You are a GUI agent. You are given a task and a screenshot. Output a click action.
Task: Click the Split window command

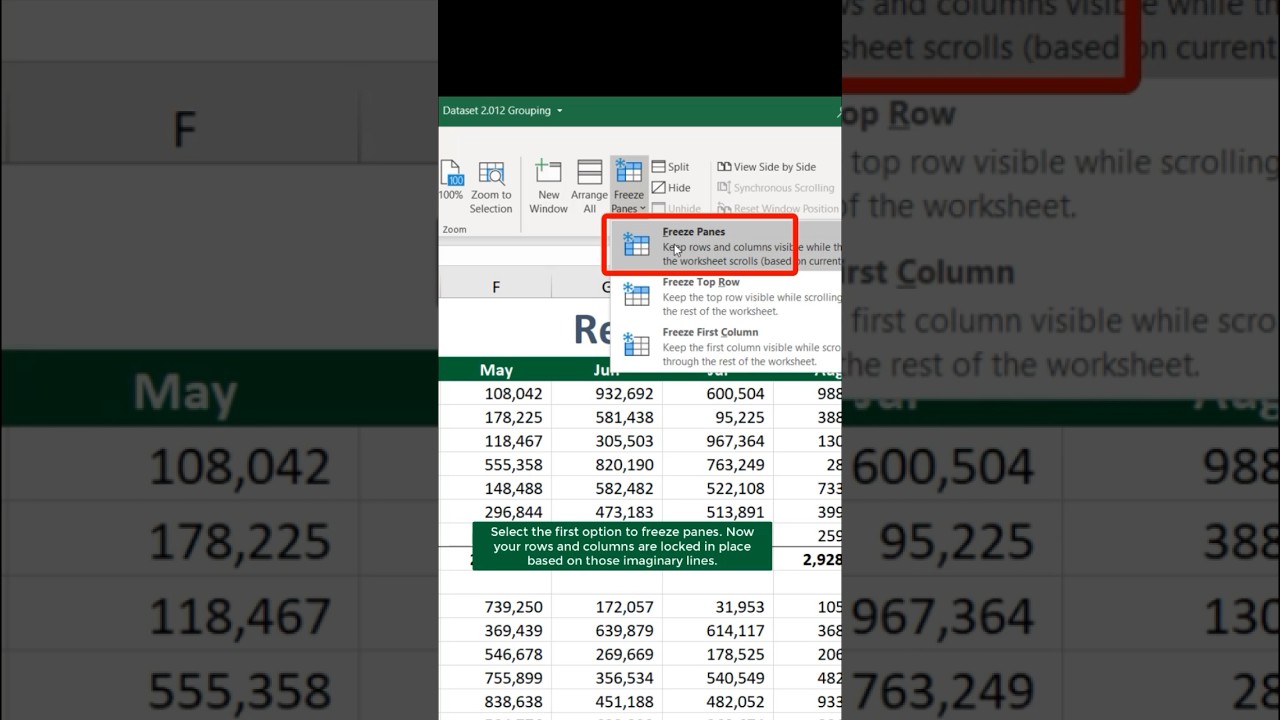click(x=670, y=167)
